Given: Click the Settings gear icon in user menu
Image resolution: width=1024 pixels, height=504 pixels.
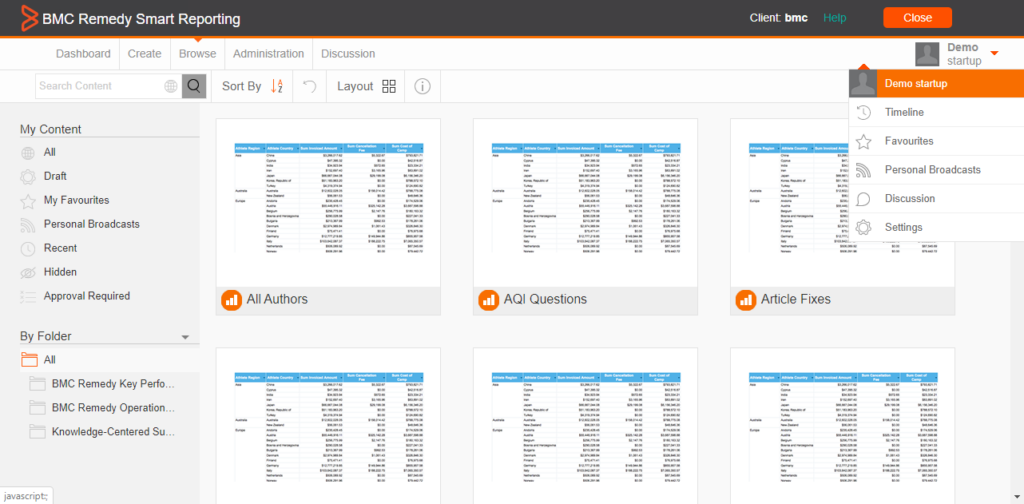Looking at the screenshot, I should coord(863,227).
